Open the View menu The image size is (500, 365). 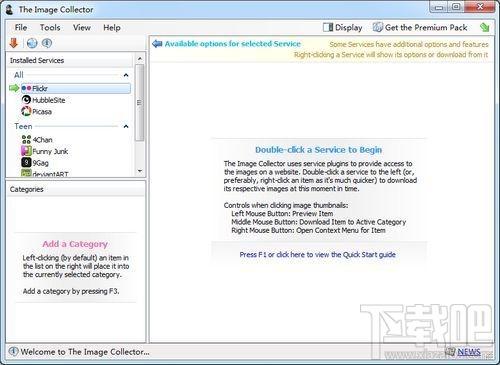click(x=82, y=27)
